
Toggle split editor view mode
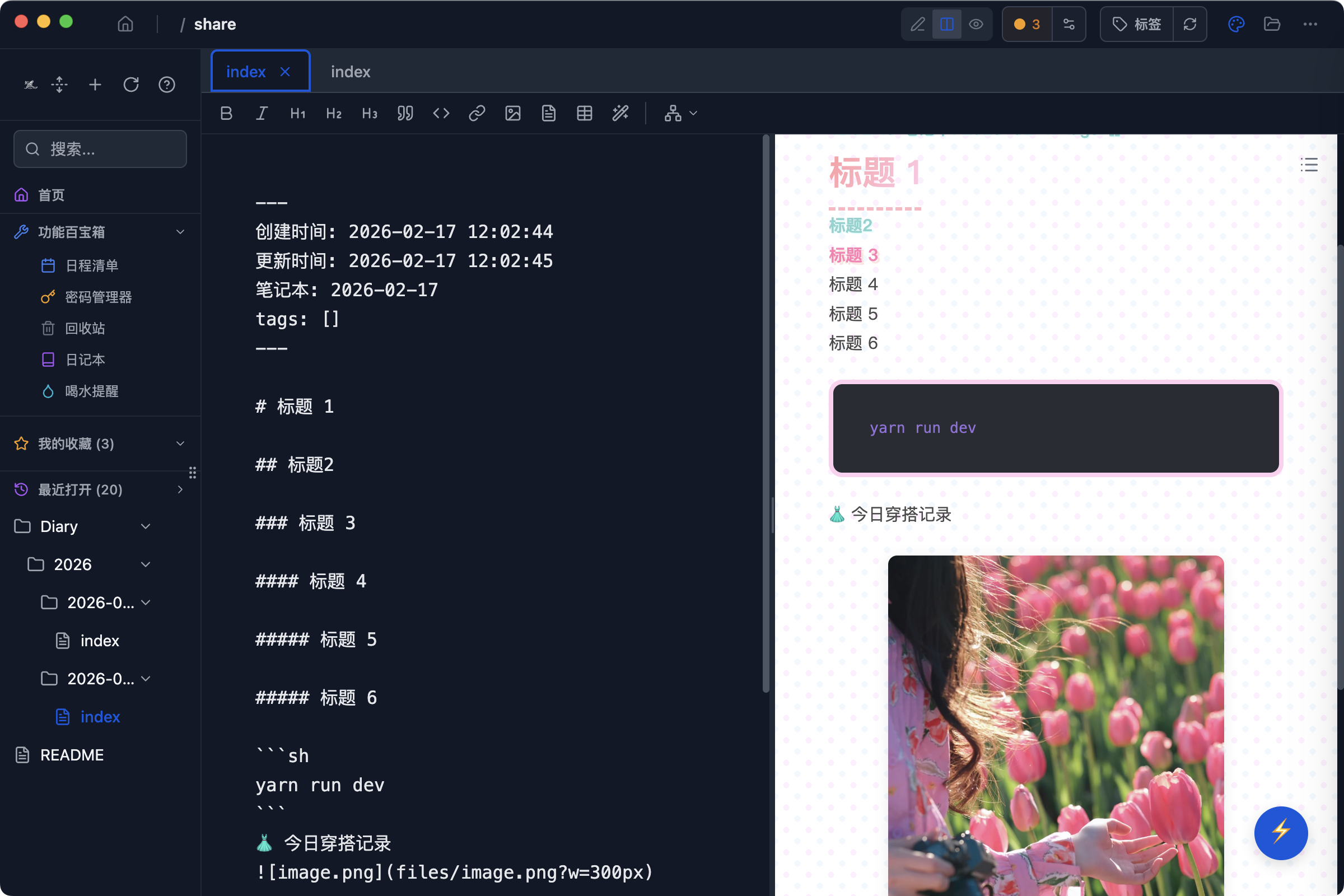click(946, 24)
